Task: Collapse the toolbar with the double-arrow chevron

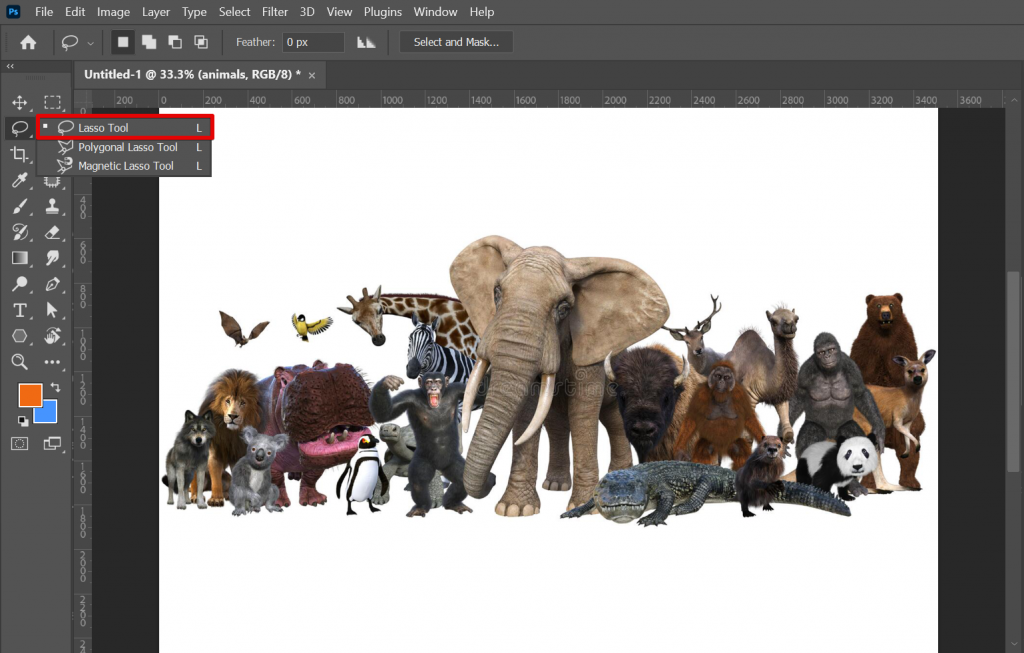Action: coord(10,67)
